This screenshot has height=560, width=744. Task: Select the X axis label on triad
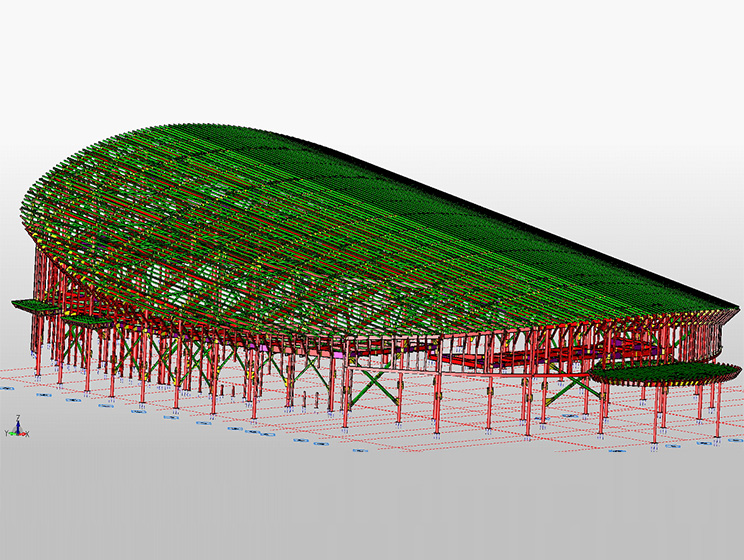click(27, 434)
